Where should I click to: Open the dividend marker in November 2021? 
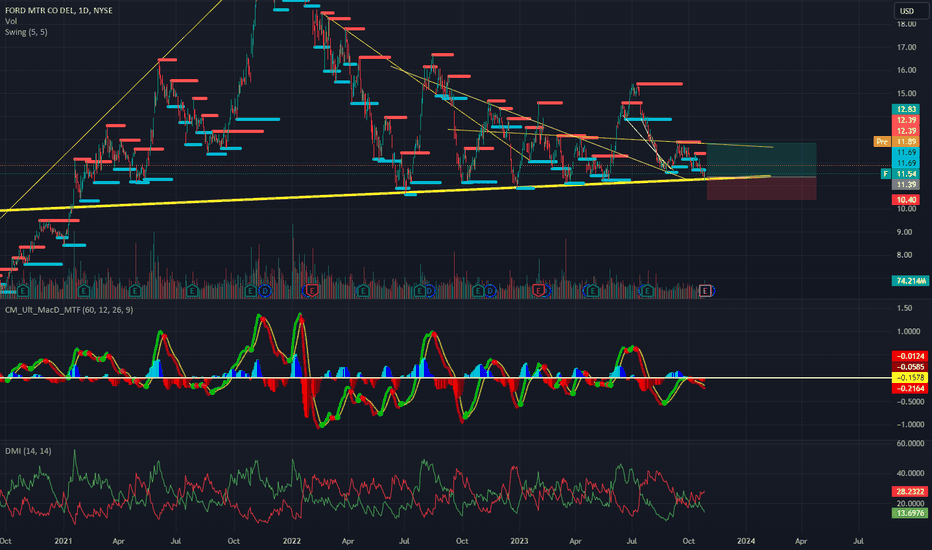click(265, 291)
